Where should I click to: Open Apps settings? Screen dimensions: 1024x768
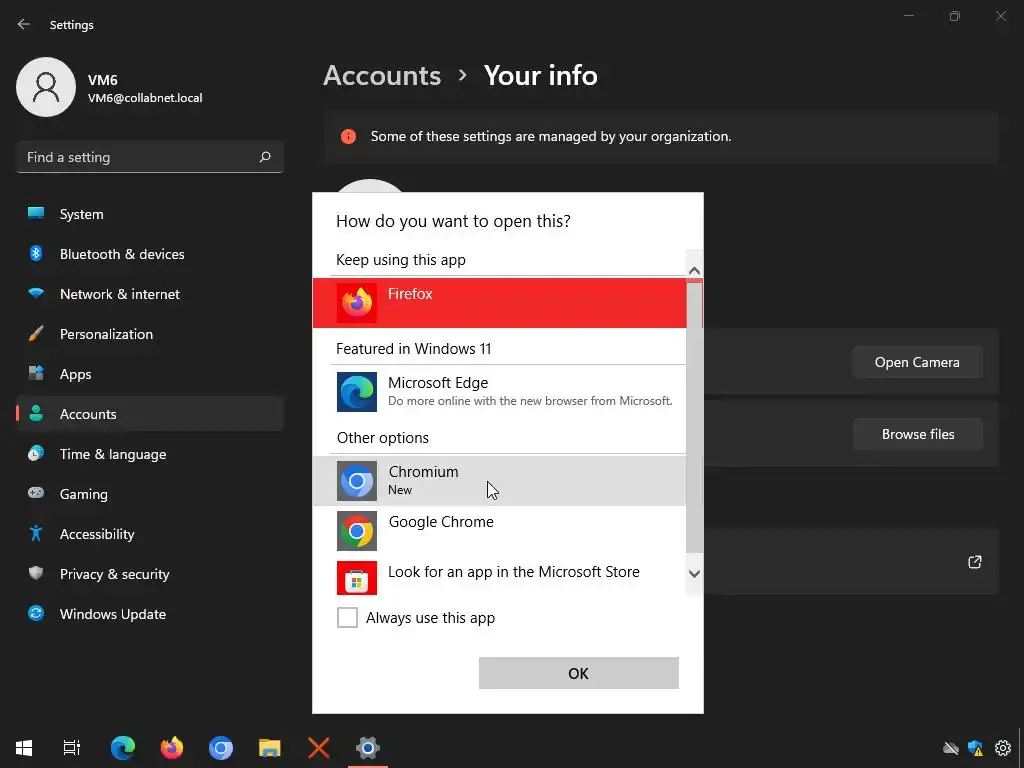pos(150,374)
